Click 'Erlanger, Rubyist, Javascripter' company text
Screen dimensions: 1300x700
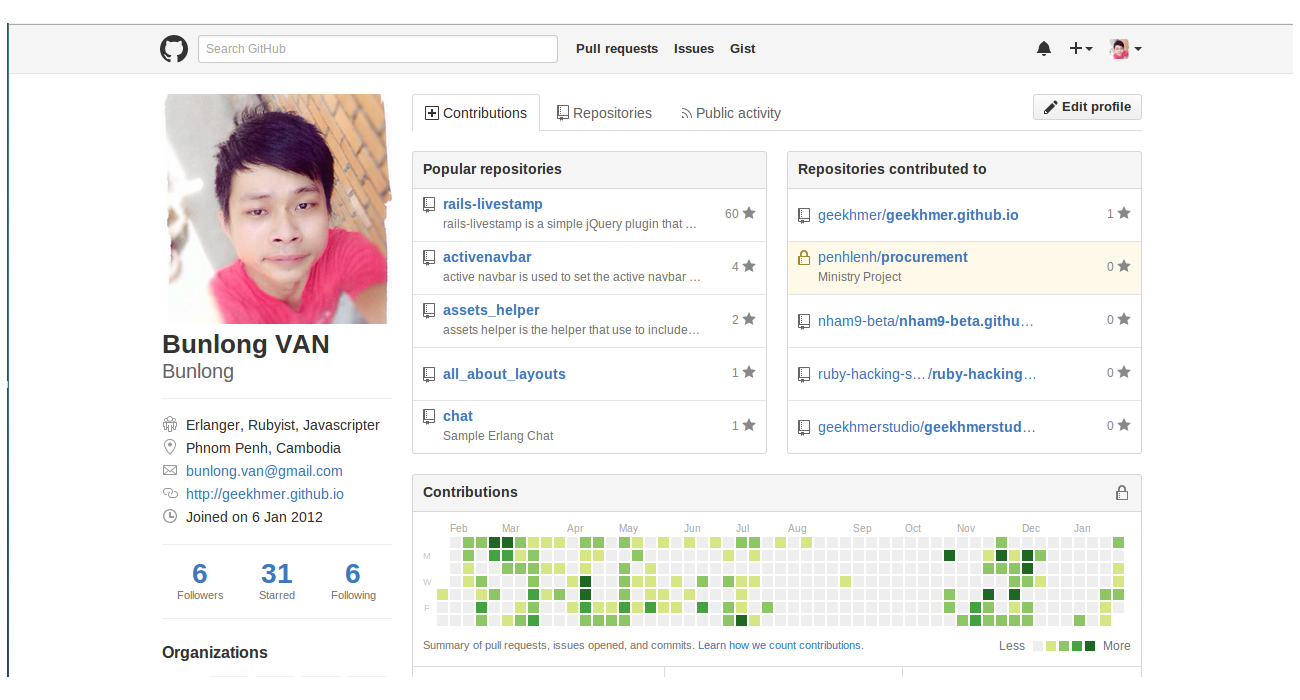[x=283, y=425]
